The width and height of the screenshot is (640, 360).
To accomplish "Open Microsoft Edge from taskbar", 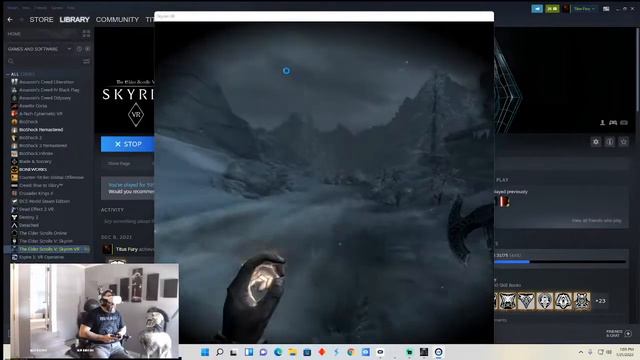I will click(x=278, y=352).
